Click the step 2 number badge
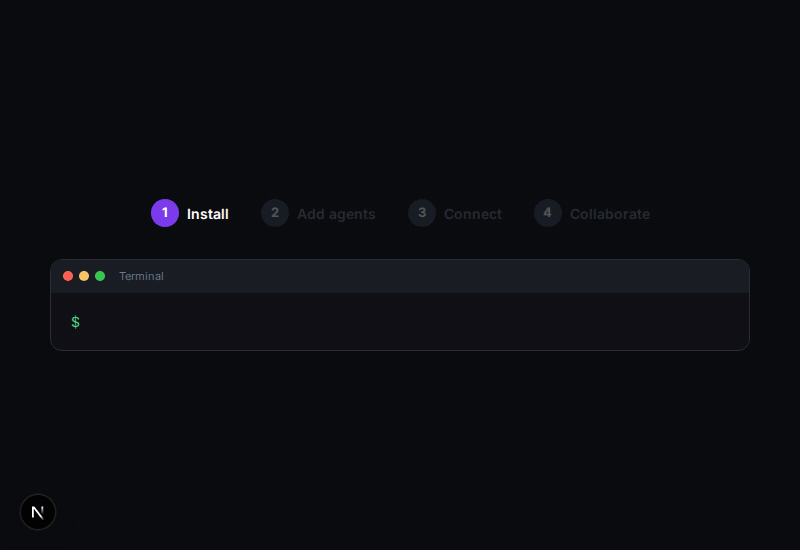 [x=275, y=213]
